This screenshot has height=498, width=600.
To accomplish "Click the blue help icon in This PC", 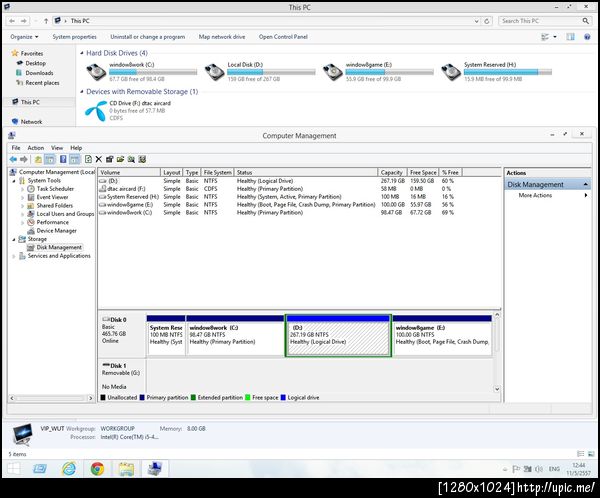I will coord(587,37).
